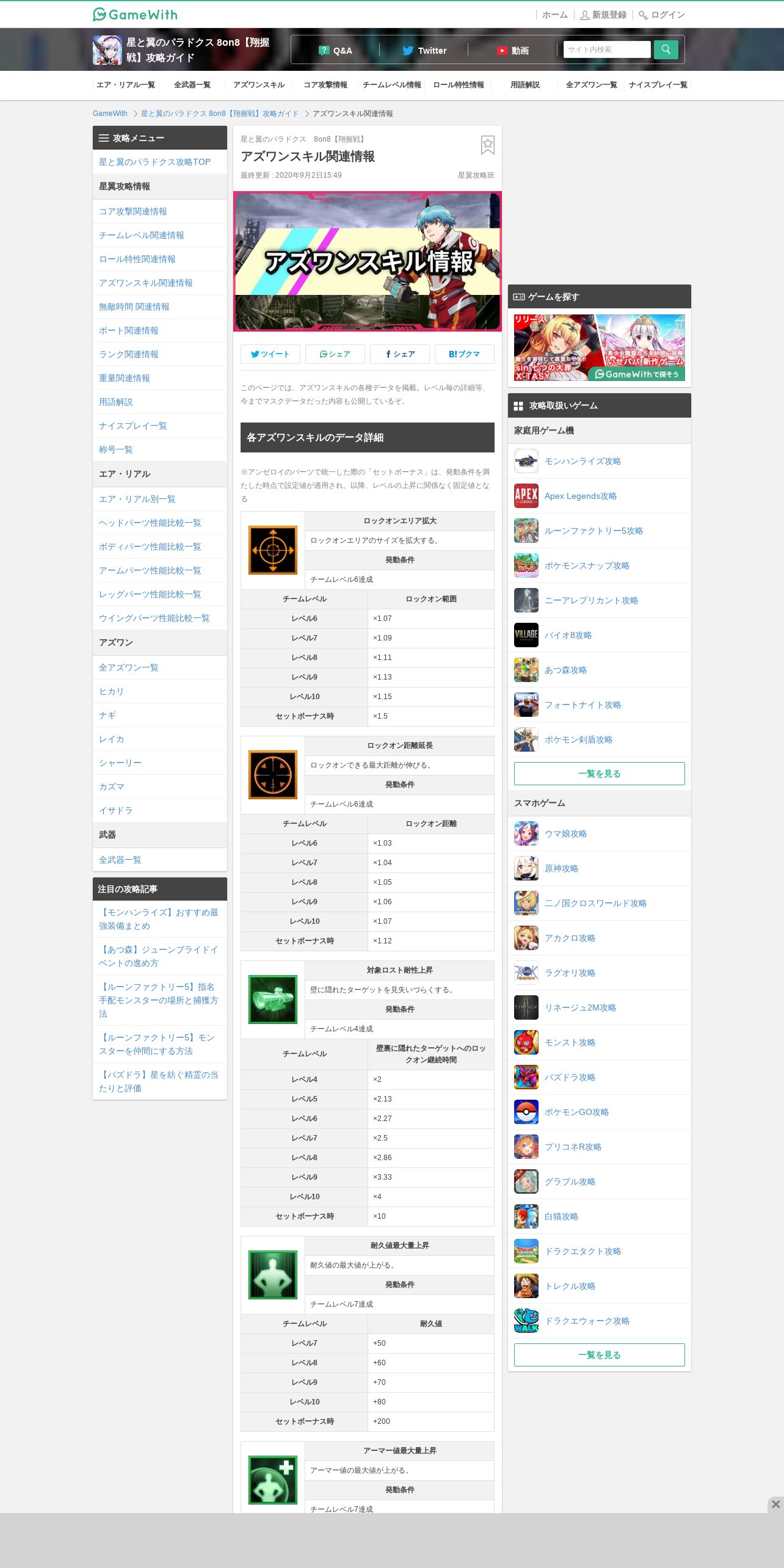Go to ホーム link
Screen dimensions: 784x1568
click(554, 15)
